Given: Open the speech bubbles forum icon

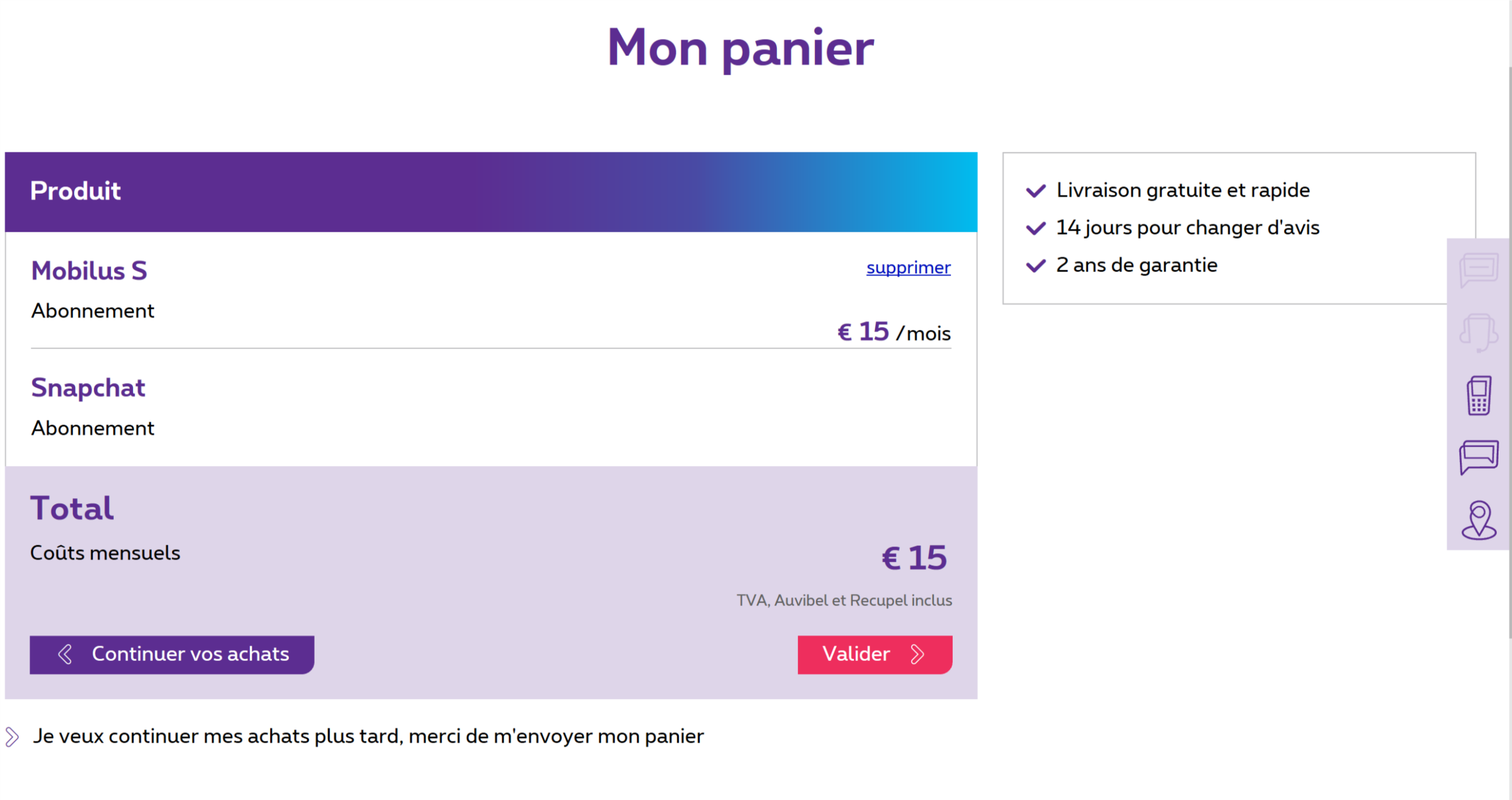Looking at the screenshot, I should [1479, 457].
